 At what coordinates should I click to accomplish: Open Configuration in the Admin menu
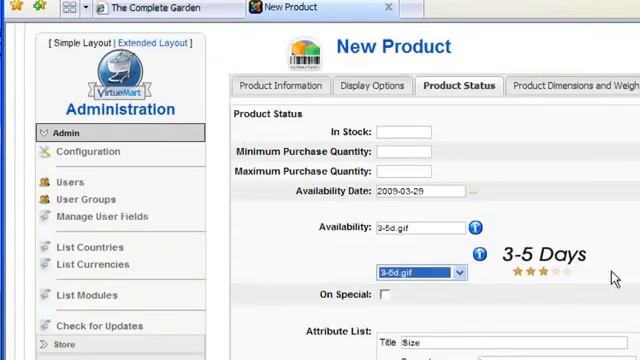(89, 151)
